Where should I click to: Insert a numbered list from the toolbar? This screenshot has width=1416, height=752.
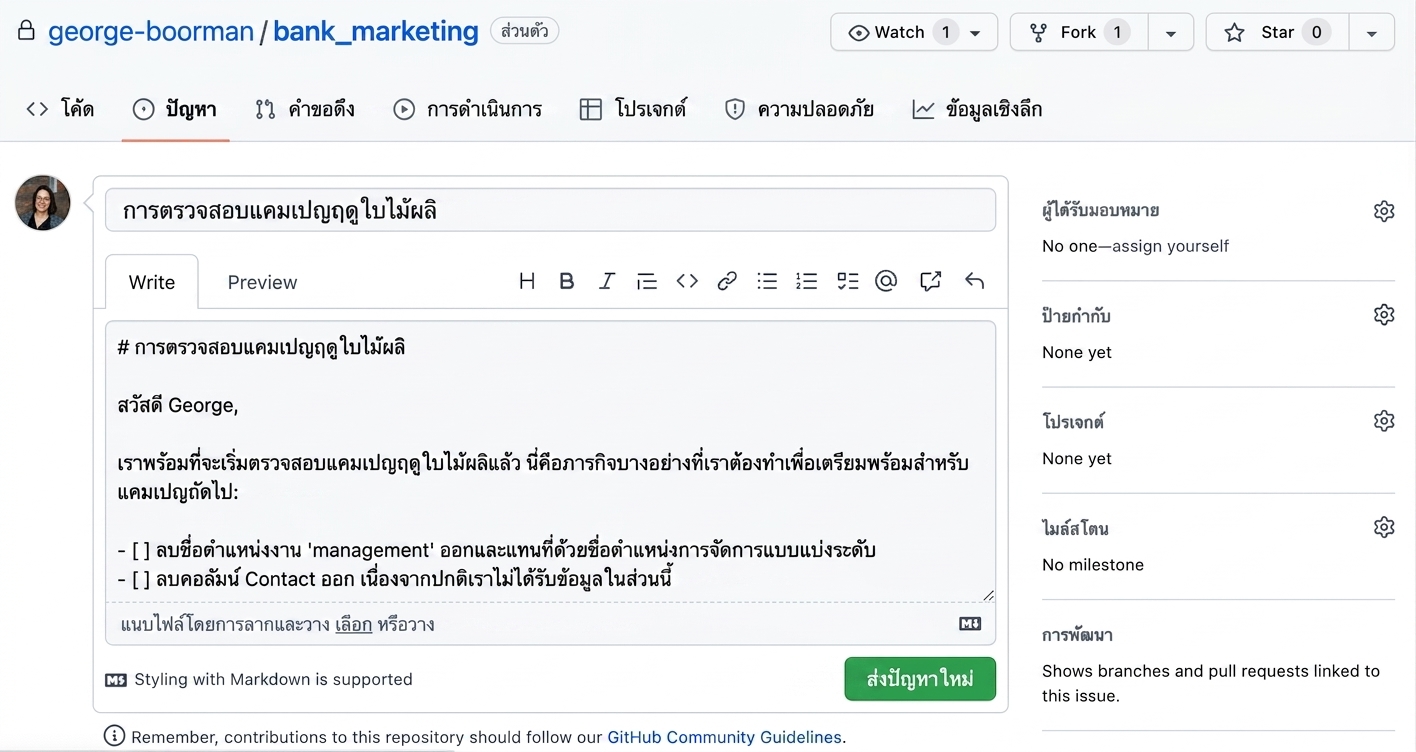pos(807,282)
